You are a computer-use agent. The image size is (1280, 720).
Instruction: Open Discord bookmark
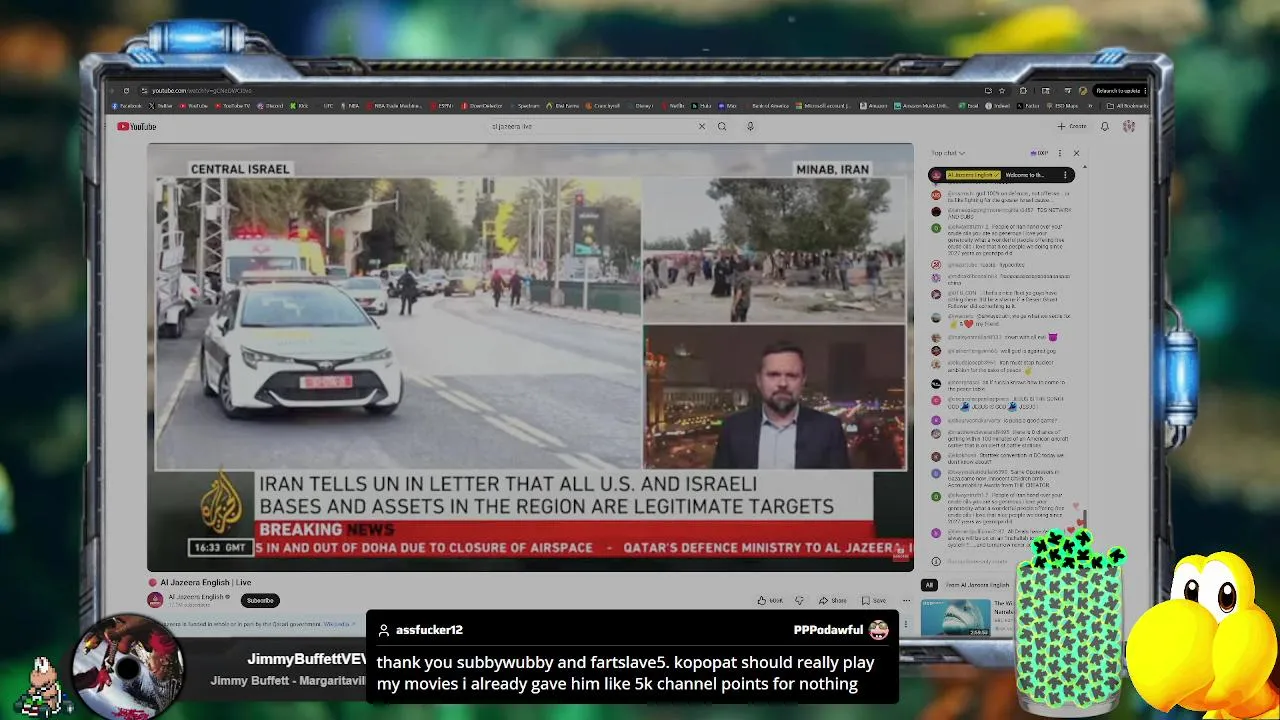point(270,106)
